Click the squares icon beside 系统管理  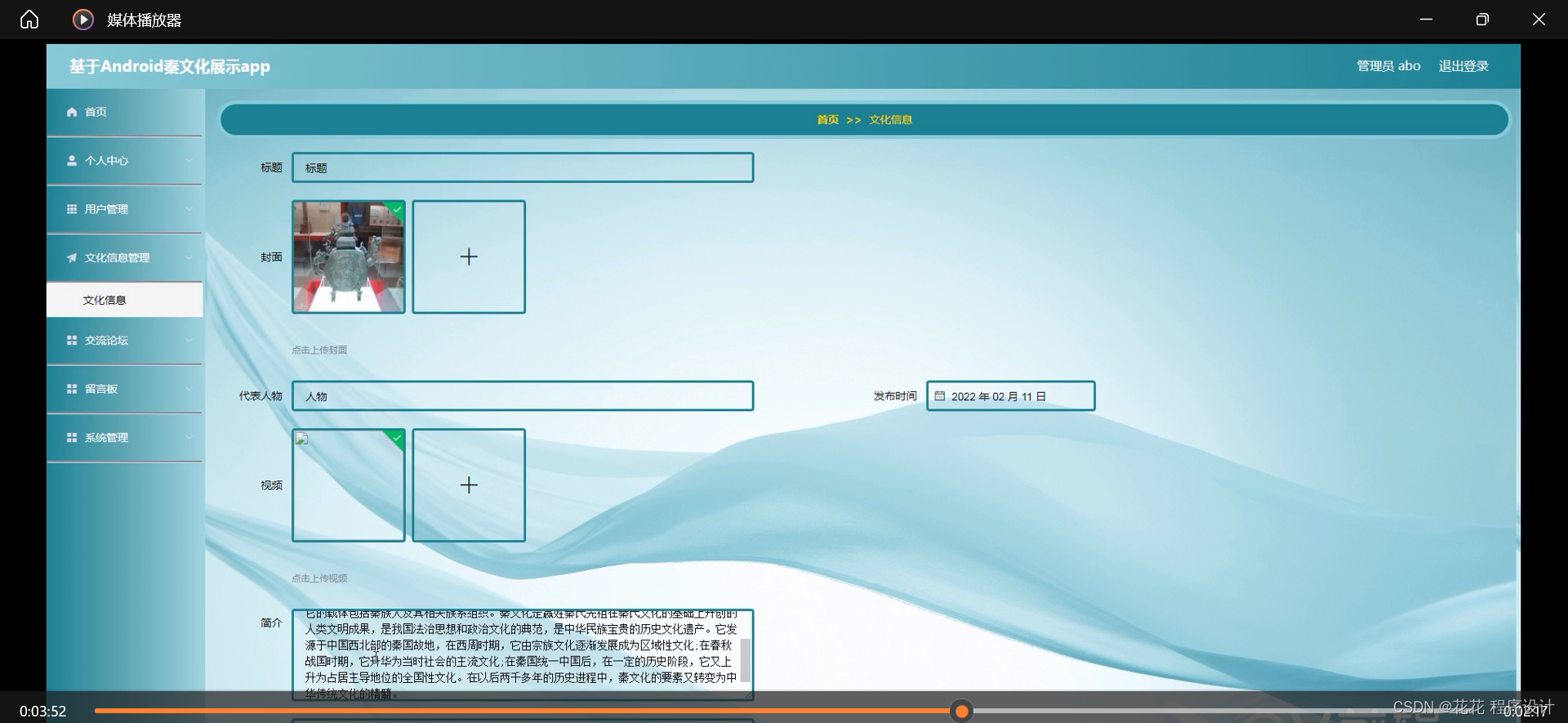[72, 438]
